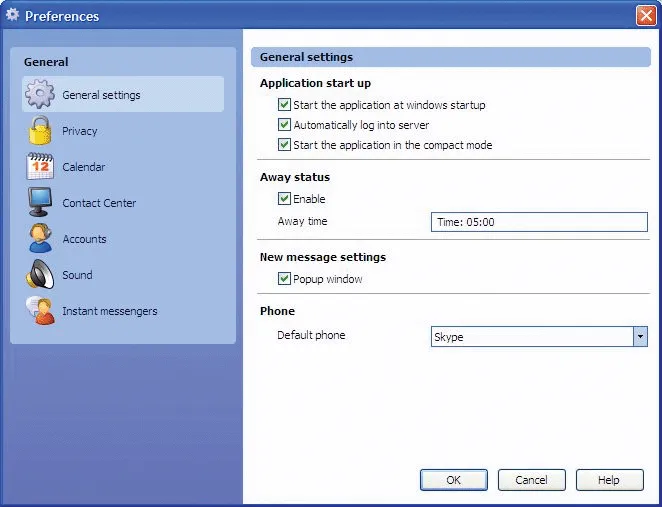
Task: Open Accounts headset user icon
Action: click(x=41, y=239)
